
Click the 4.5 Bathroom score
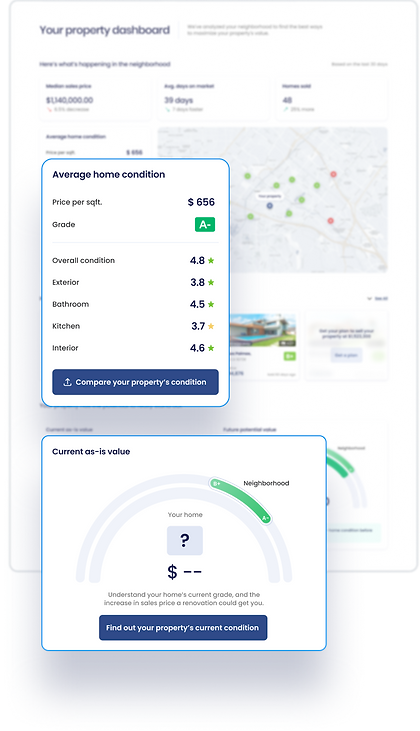[197, 304]
